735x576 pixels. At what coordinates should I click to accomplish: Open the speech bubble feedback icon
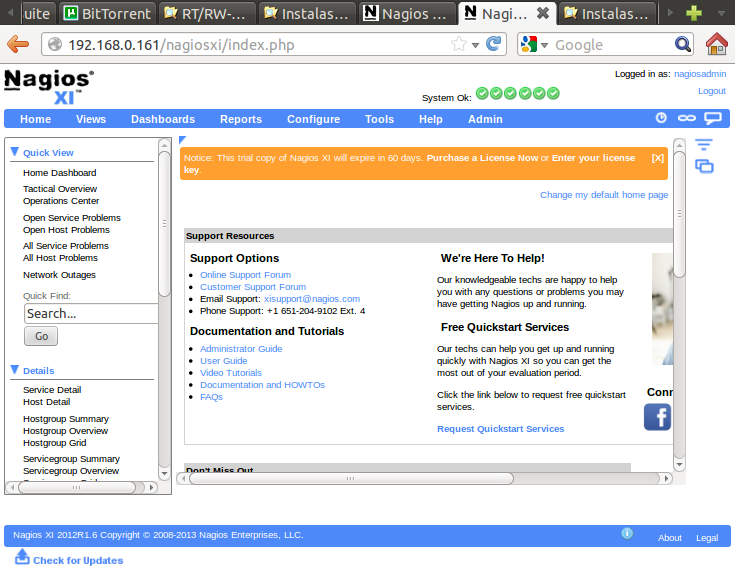pos(712,118)
